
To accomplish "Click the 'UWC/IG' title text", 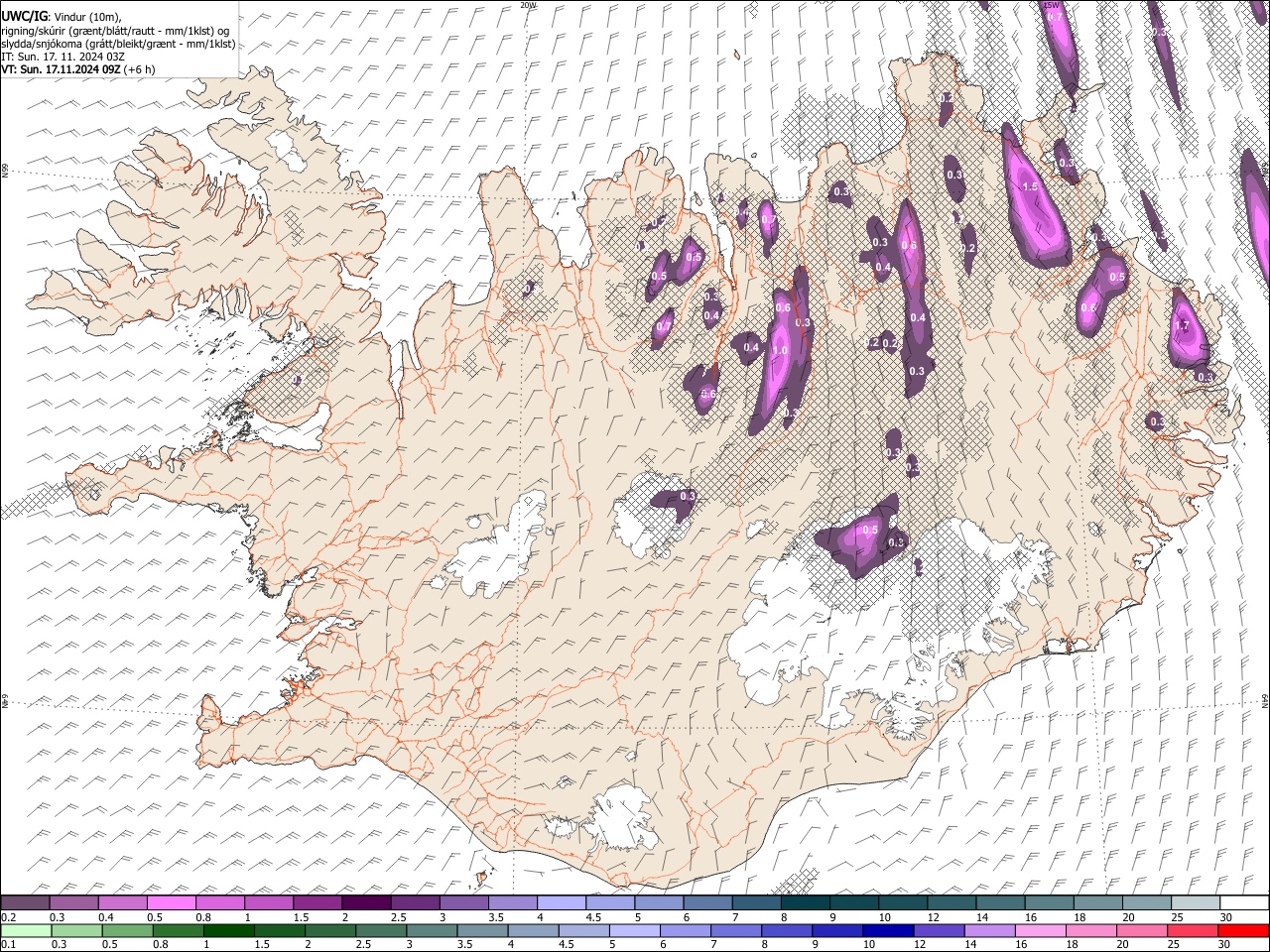I will [23, 17].
